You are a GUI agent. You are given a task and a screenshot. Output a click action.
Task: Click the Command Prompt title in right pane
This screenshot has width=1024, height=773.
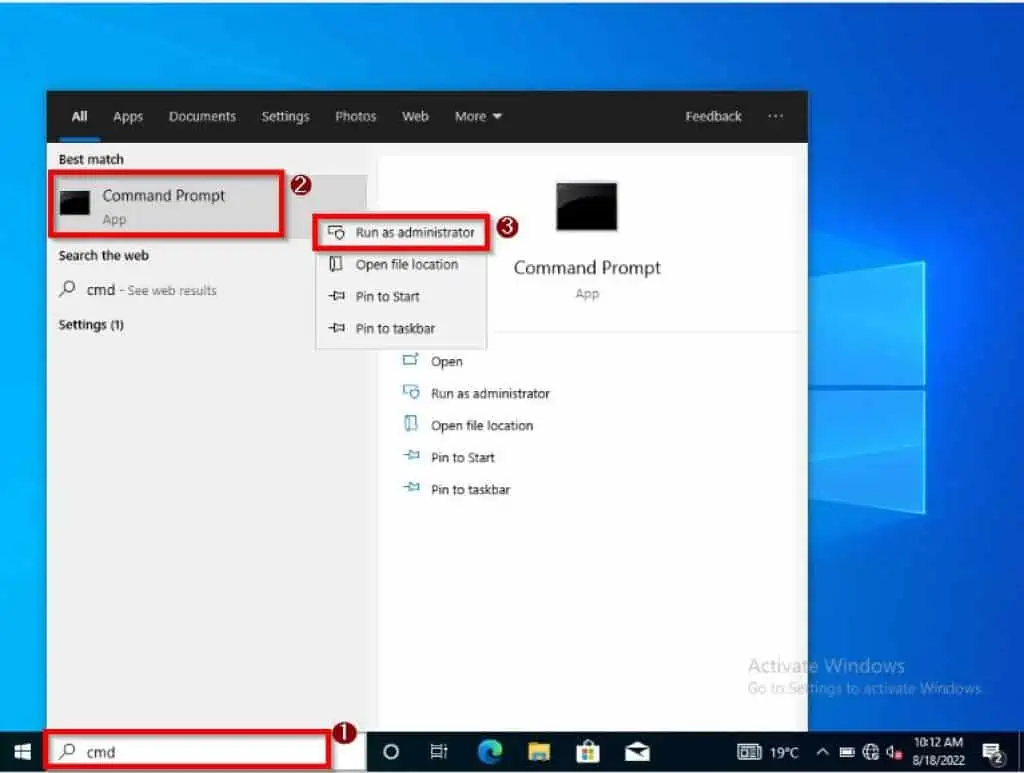(587, 268)
